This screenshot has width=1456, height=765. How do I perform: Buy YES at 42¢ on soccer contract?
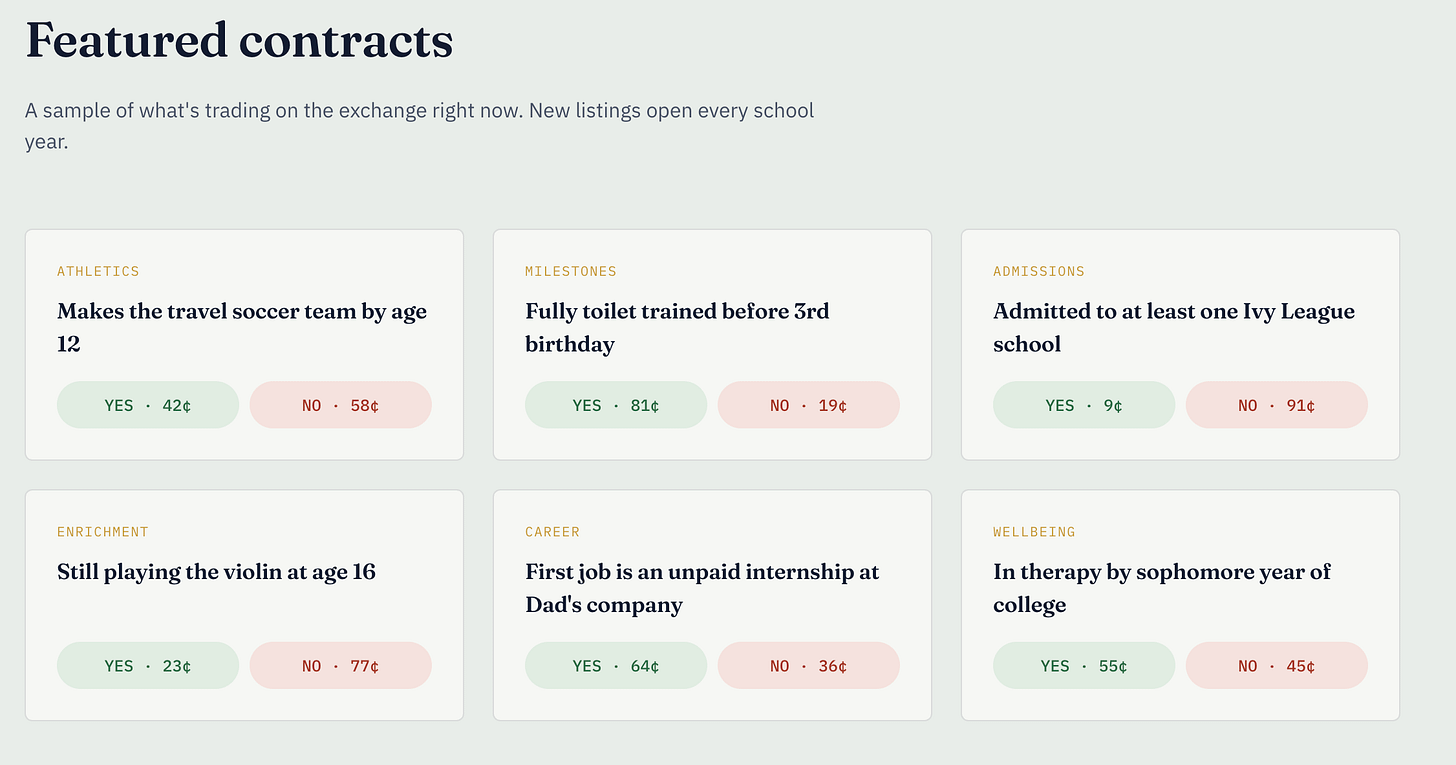148,405
